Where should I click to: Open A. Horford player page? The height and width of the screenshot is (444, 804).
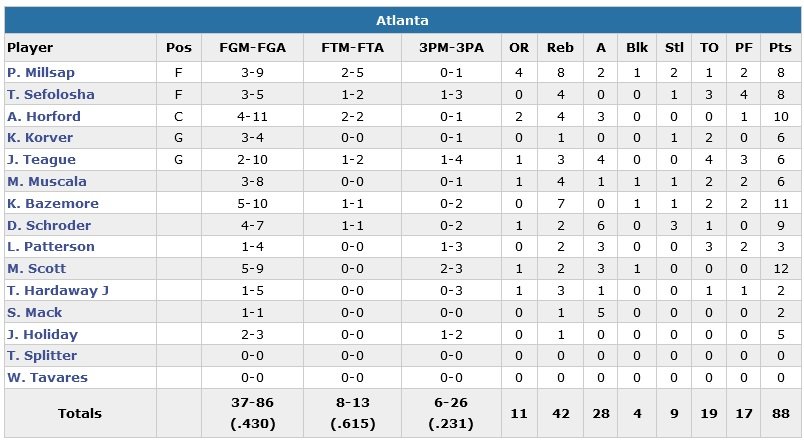tap(44, 116)
